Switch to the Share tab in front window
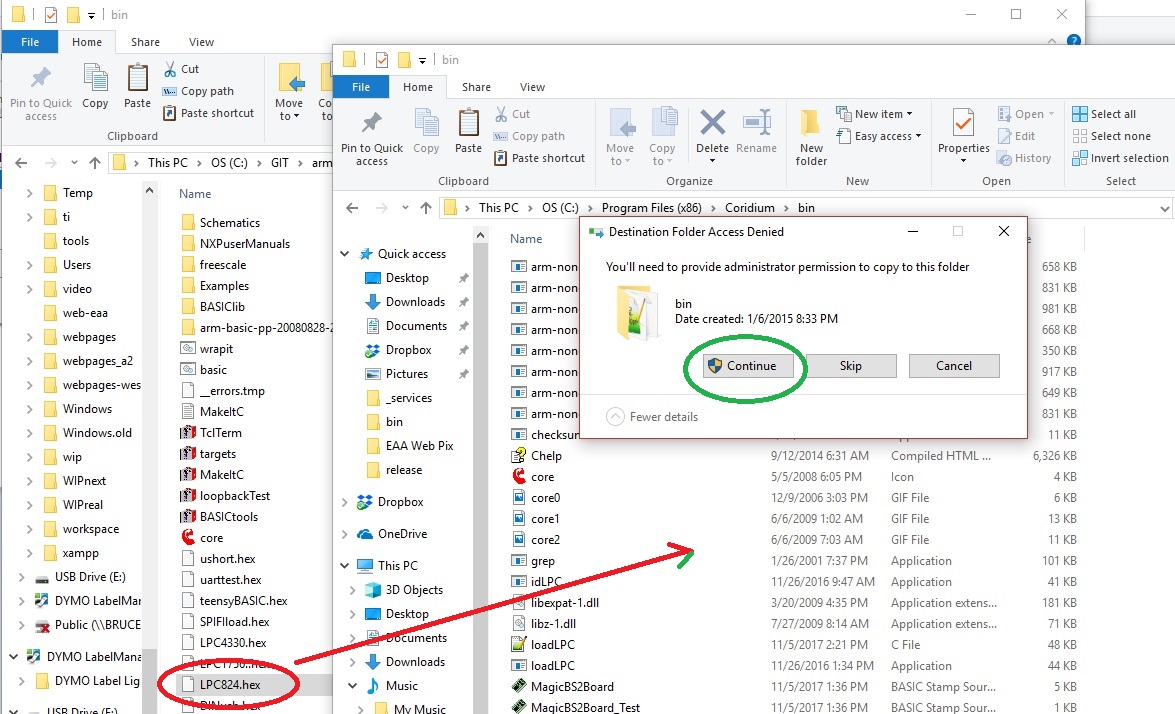 point(476,87)
